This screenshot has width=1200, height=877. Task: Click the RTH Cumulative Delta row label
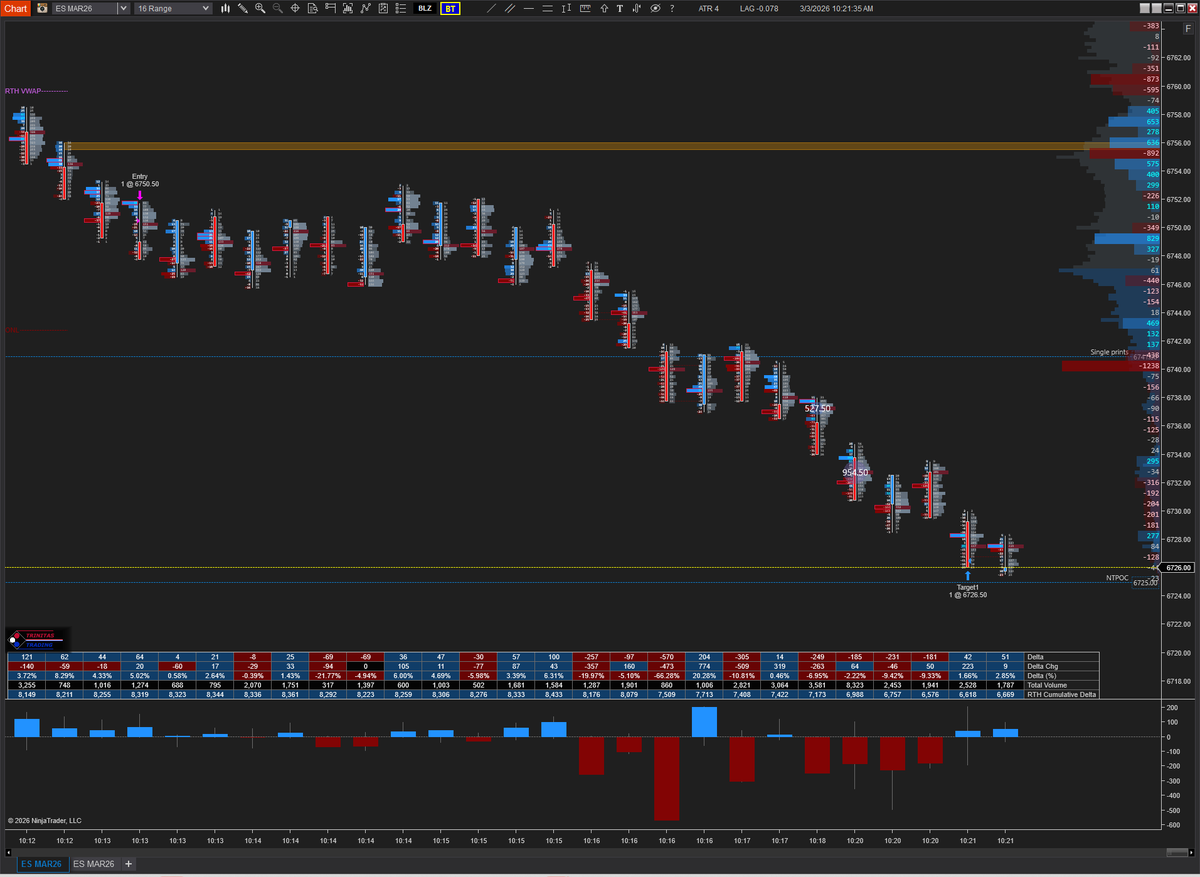tap(1063, 692)
